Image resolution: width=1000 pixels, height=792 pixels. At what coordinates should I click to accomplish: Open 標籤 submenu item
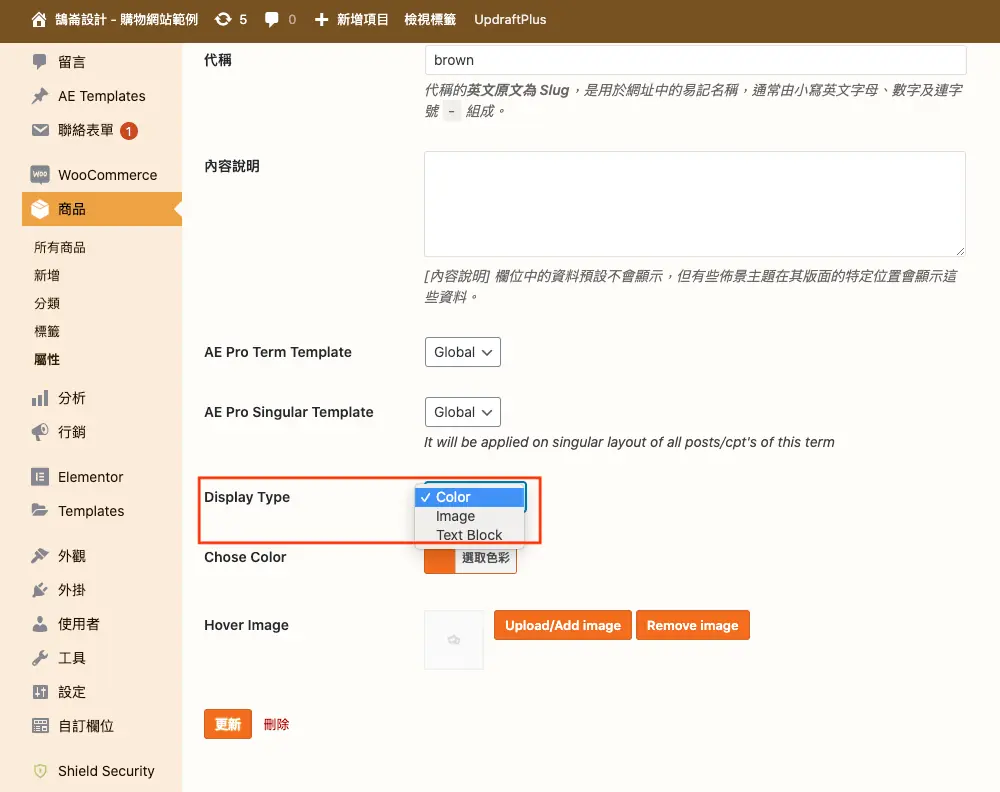pos(47,332)
